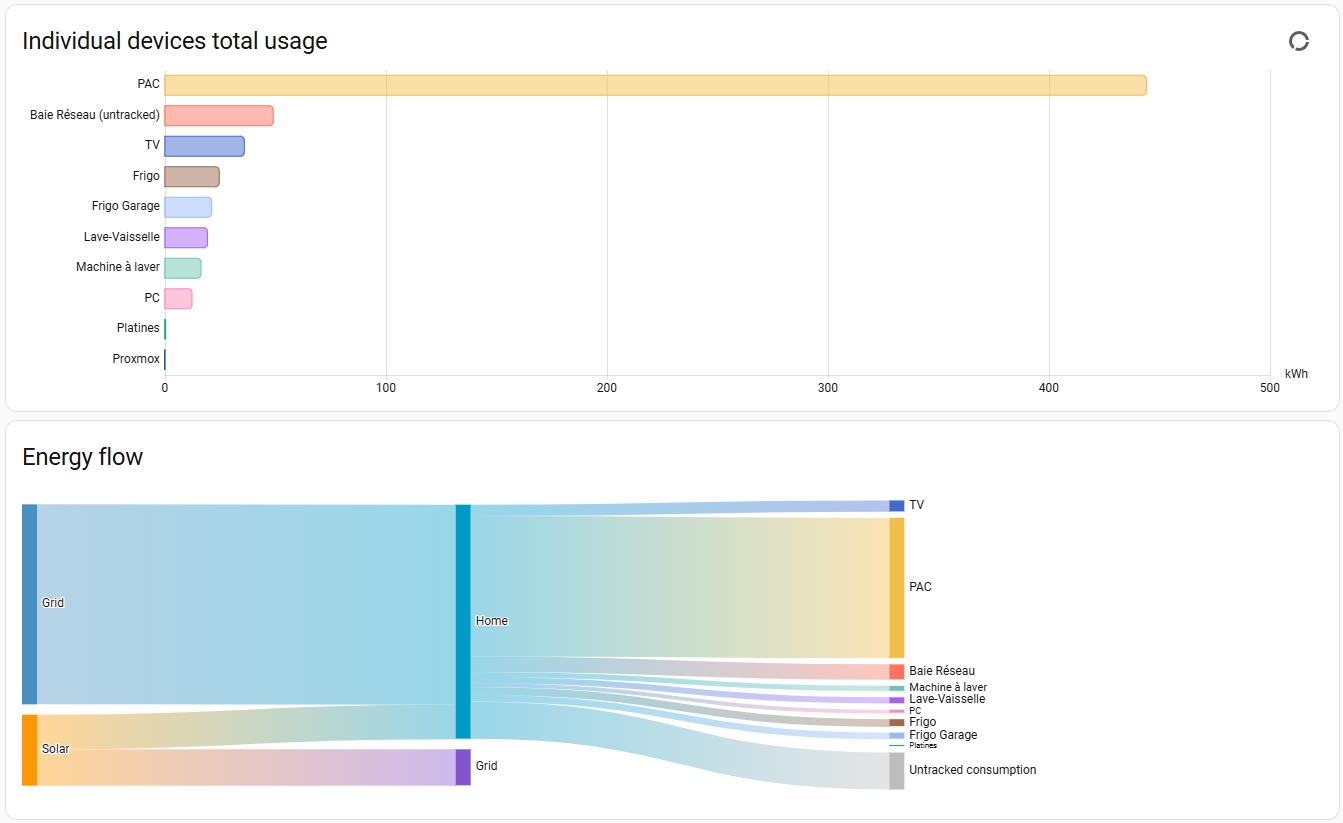
Task: Click the blue Grid source node
Action: [x=29, y=604]
